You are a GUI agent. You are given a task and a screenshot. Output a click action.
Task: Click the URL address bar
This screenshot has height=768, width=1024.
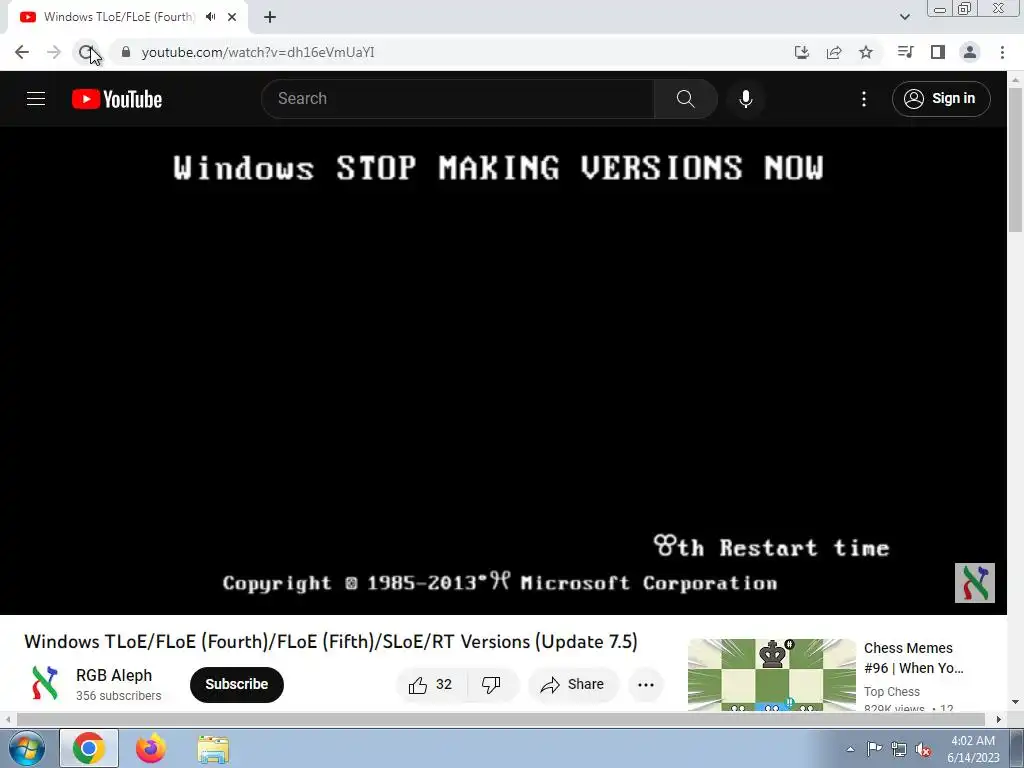(x=451, y=52)
